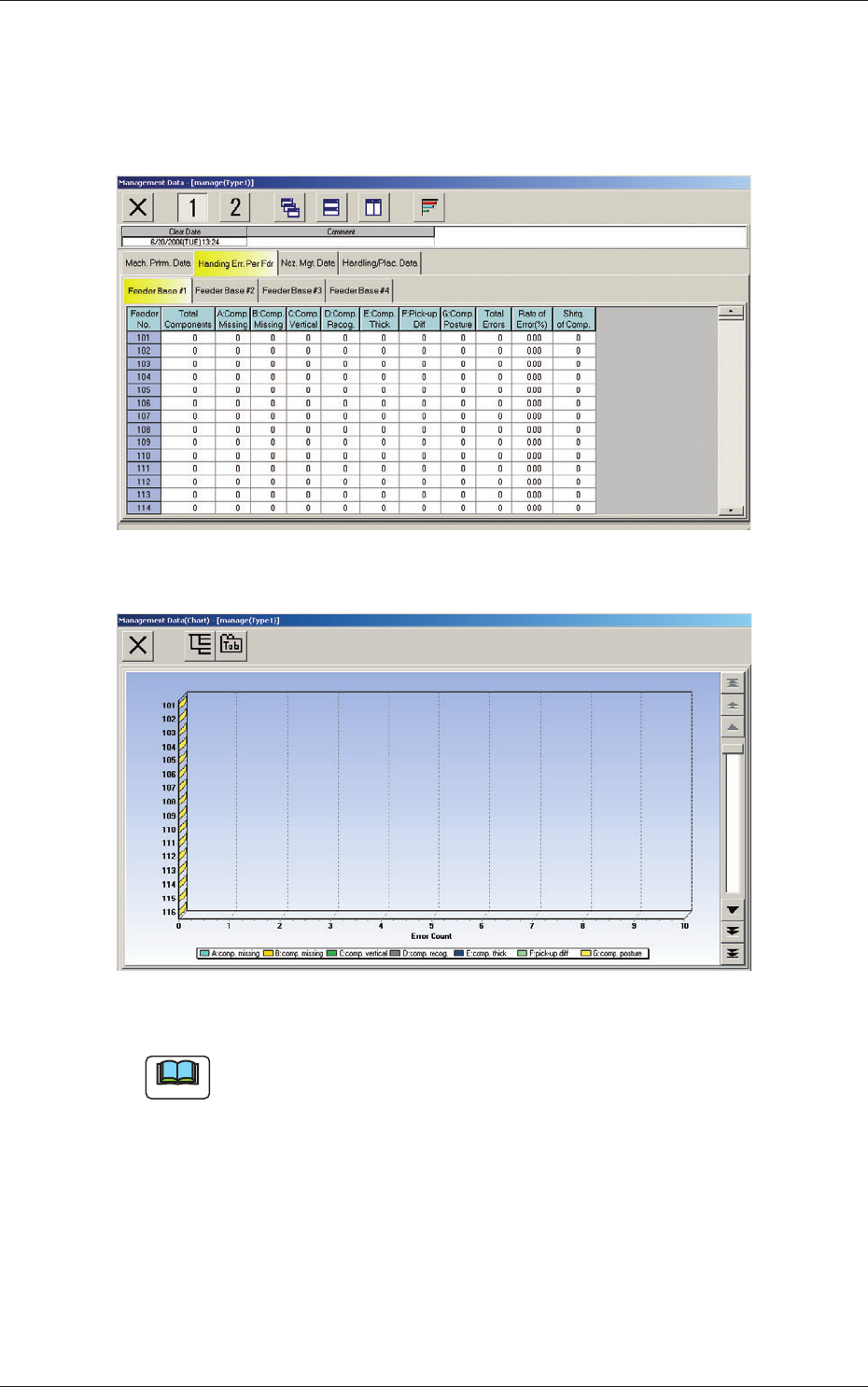This screenshot has width=868, height=1387.
Task: Click the Shrg. of Comp. column header
Action: point(574,319)
